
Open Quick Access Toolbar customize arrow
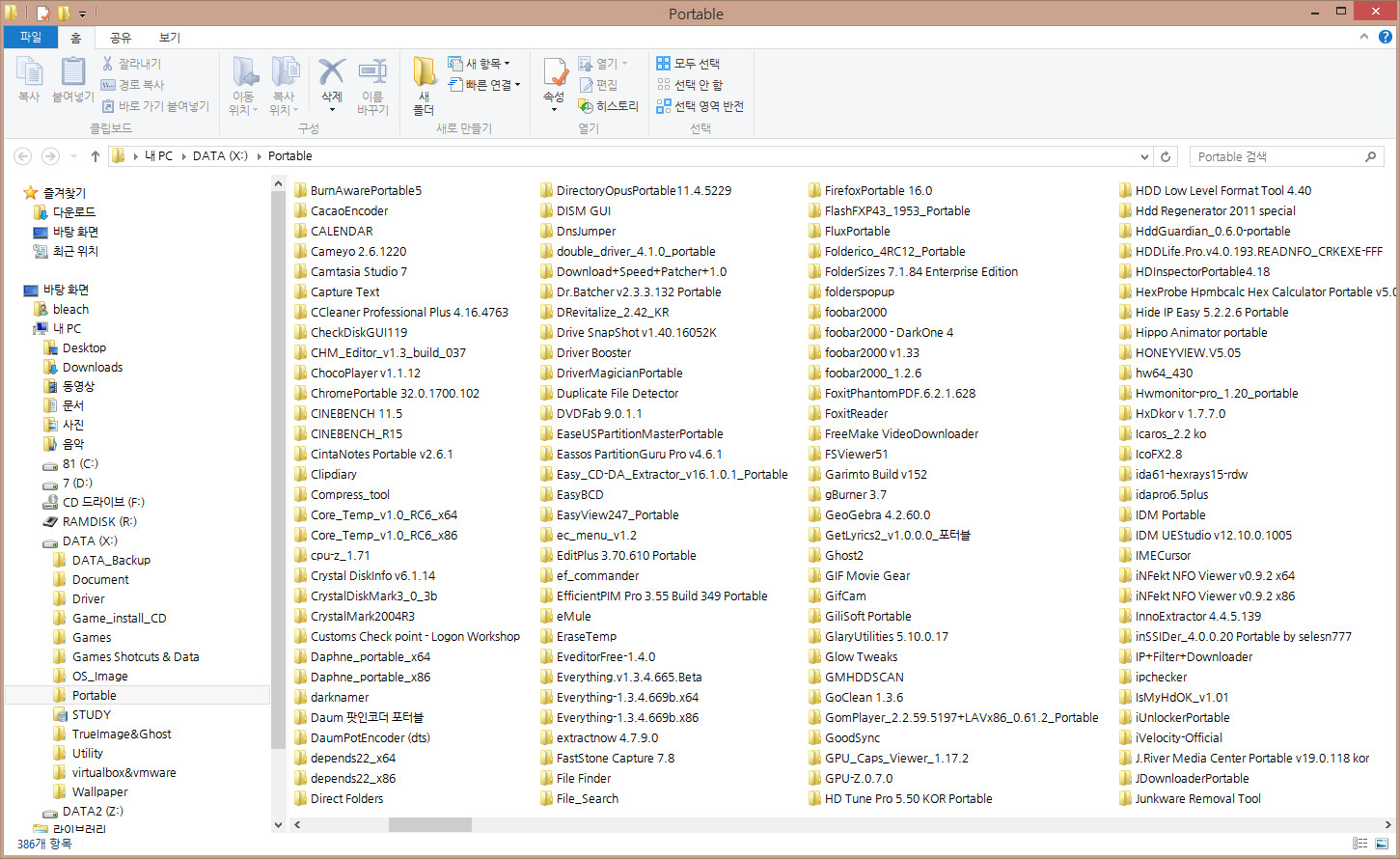(x=82, y=14)
